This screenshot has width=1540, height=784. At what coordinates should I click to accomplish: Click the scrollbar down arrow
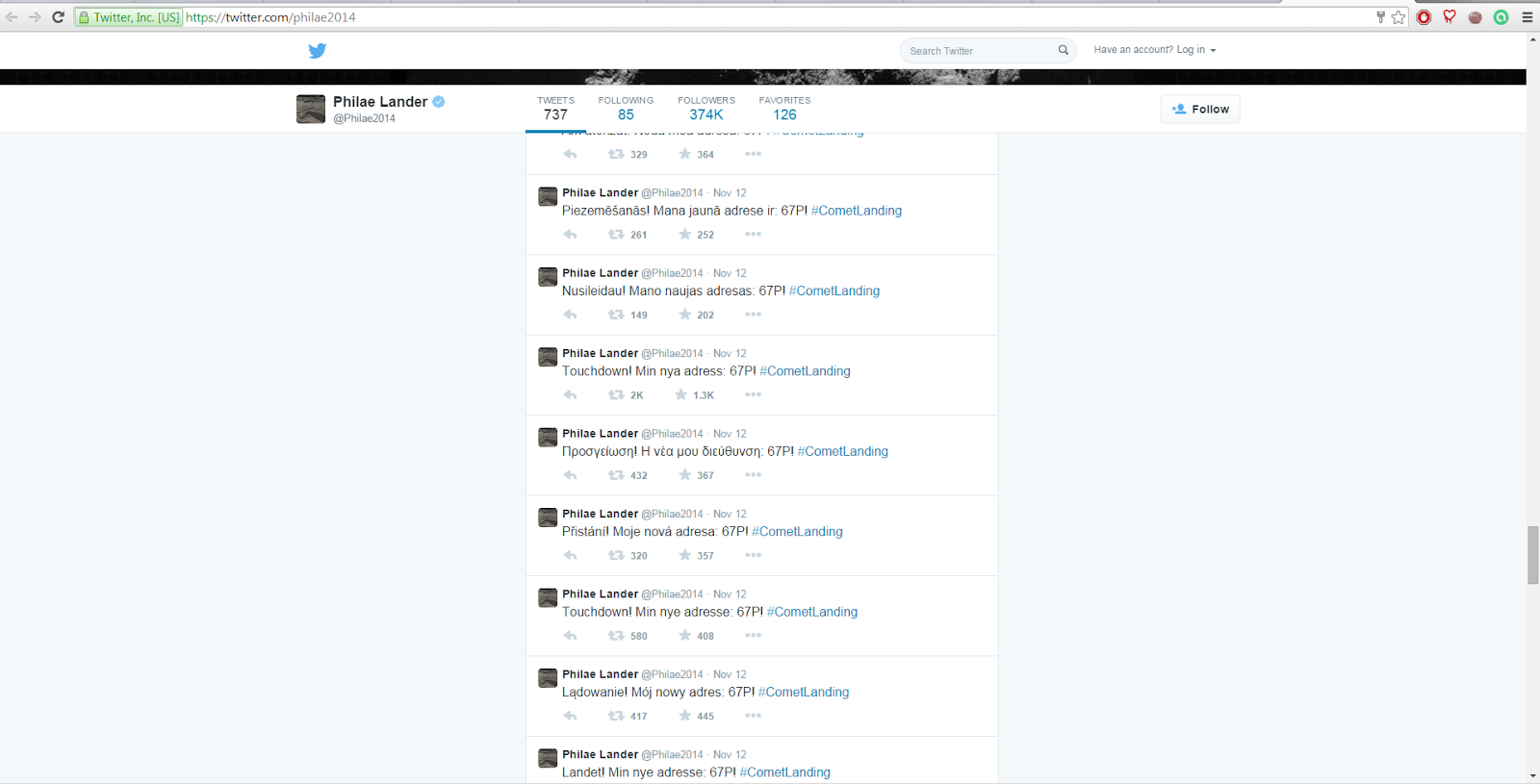[1532, 776]
